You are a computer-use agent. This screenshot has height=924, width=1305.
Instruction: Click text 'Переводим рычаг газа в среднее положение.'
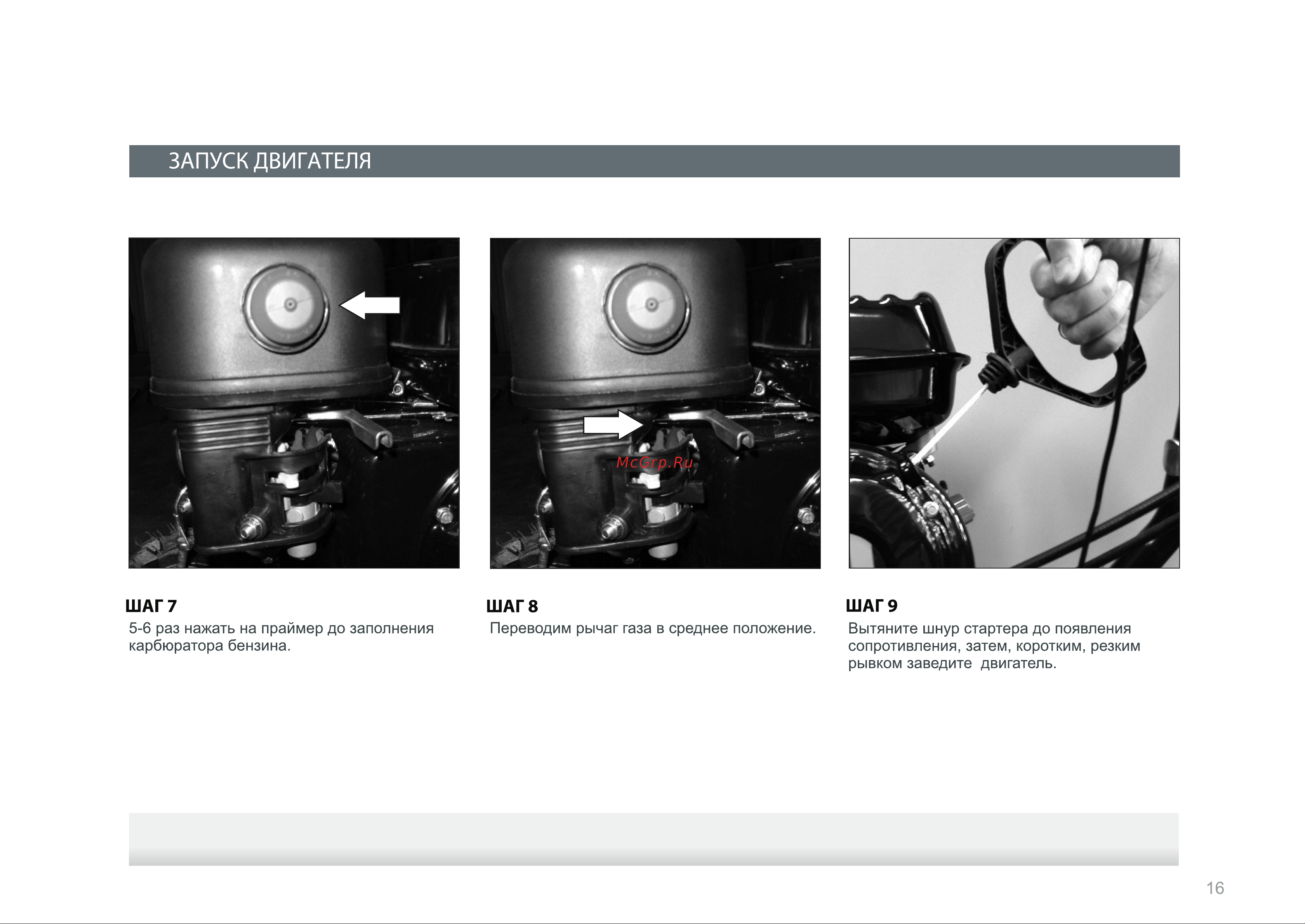[x=653, y=629]
